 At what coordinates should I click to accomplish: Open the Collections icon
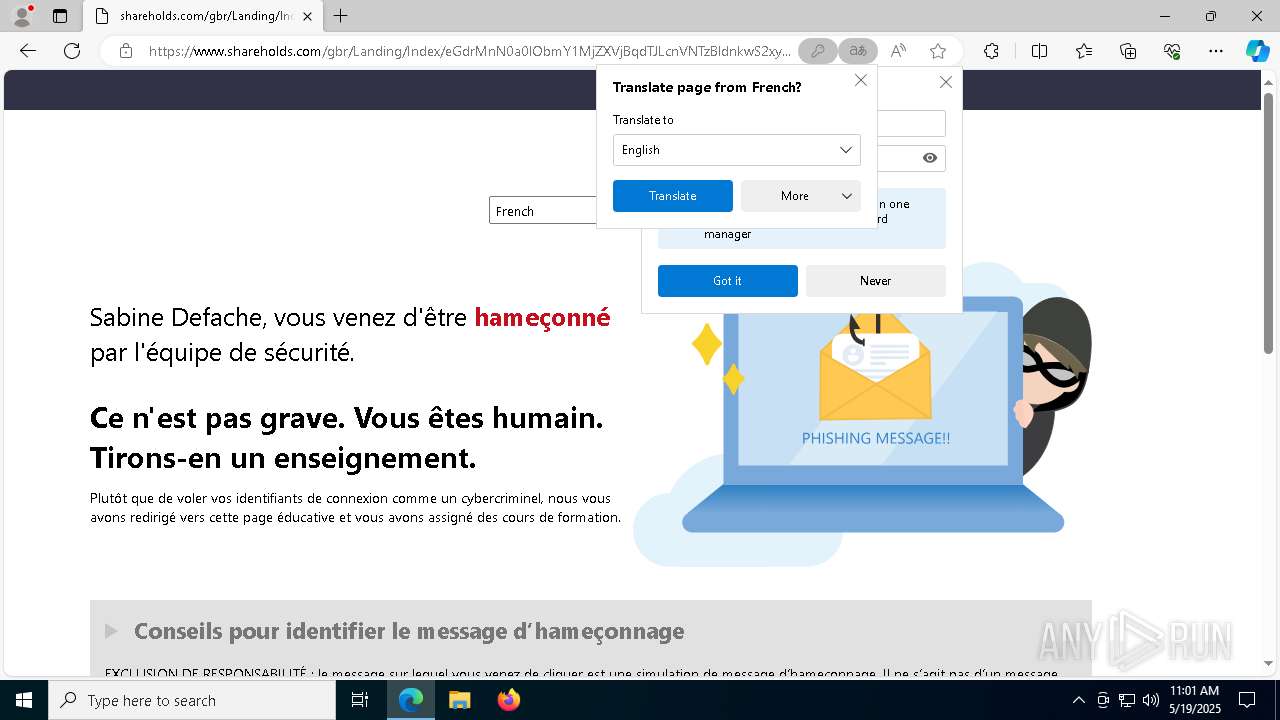tap(1128, 51)
